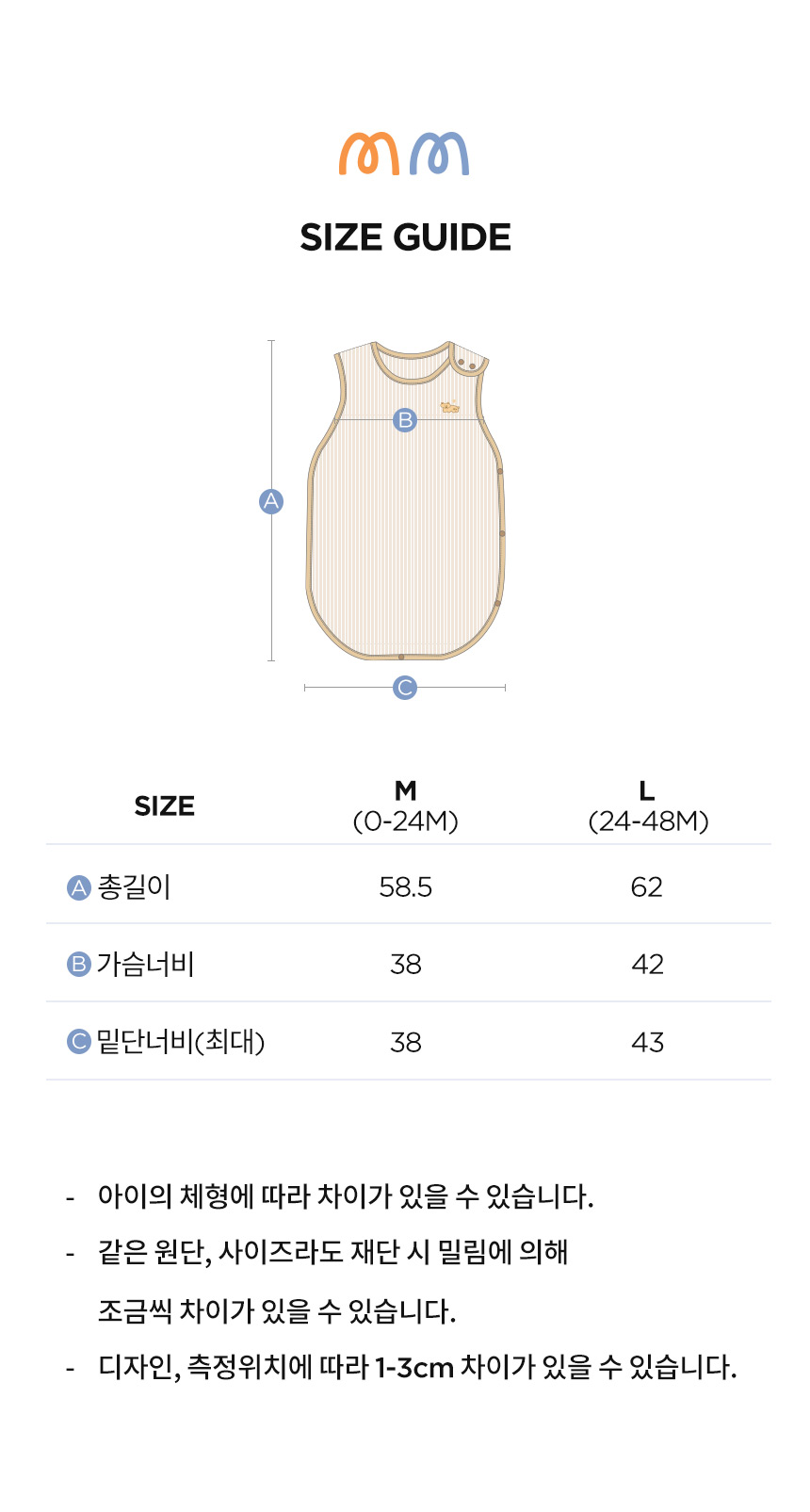The height and width of the screenshot is (1512, 810).
Task: Click the SIZE GUIDE heading
Action: 405,237
